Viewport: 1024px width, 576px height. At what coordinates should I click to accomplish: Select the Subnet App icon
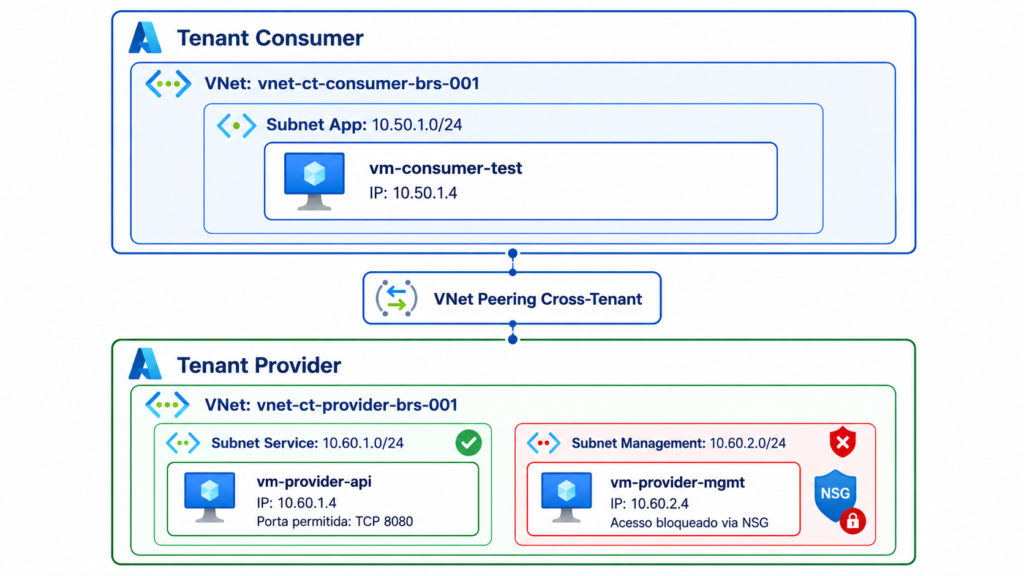(236, 125)
